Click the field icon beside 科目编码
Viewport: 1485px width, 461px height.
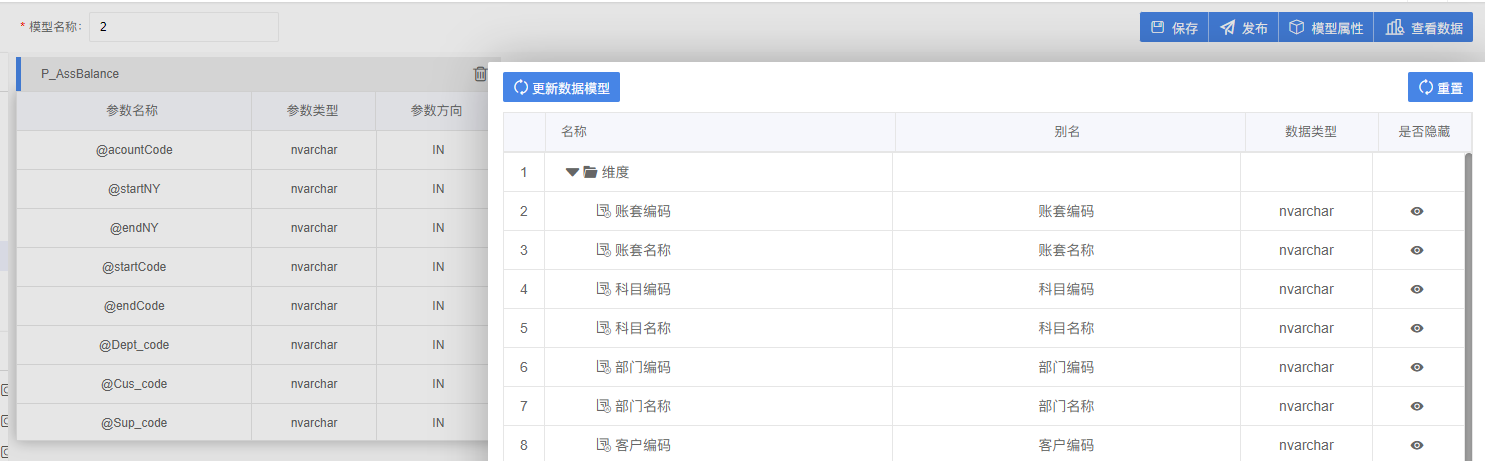(603, 289)
